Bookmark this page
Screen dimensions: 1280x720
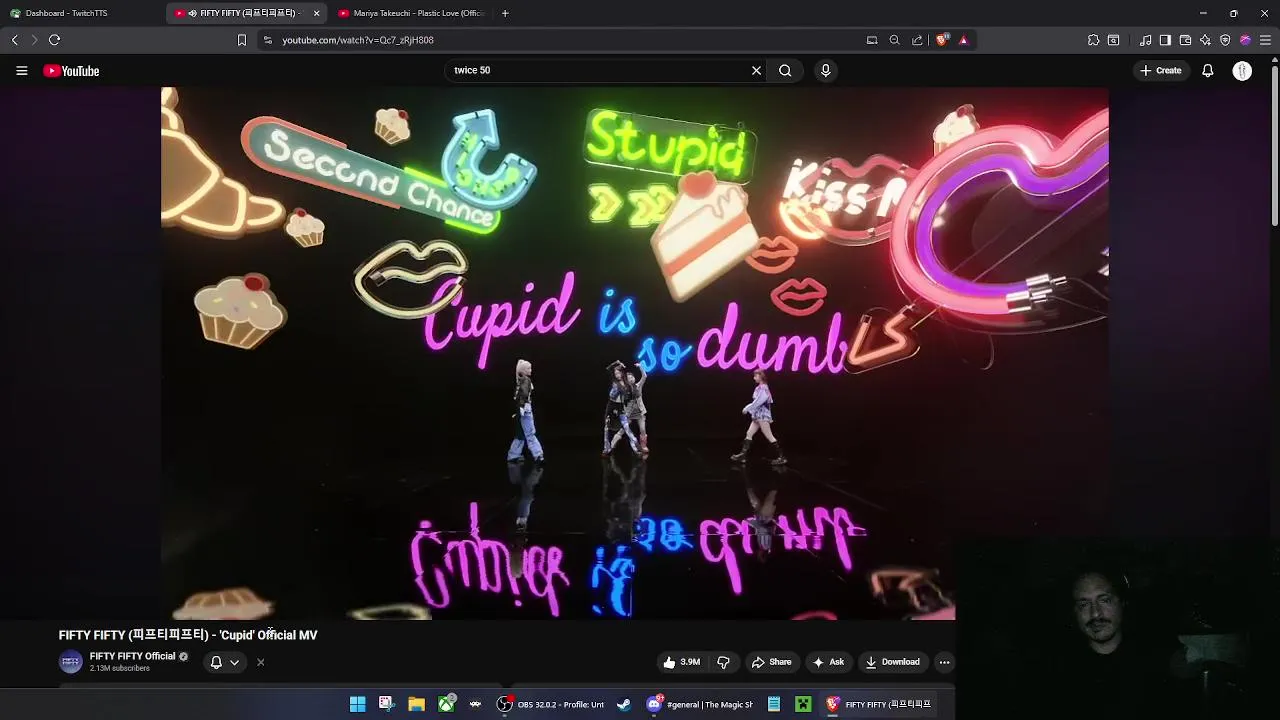pos(241,40)
